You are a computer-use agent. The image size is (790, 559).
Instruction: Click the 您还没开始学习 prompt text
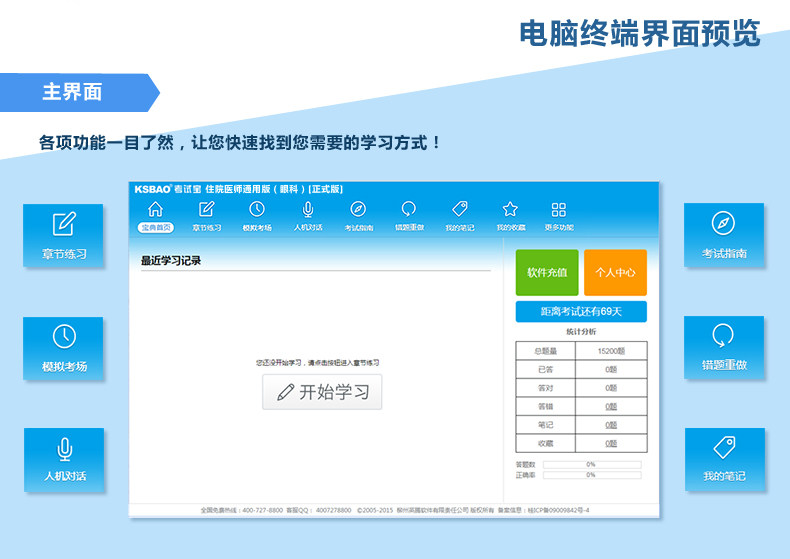317,363
